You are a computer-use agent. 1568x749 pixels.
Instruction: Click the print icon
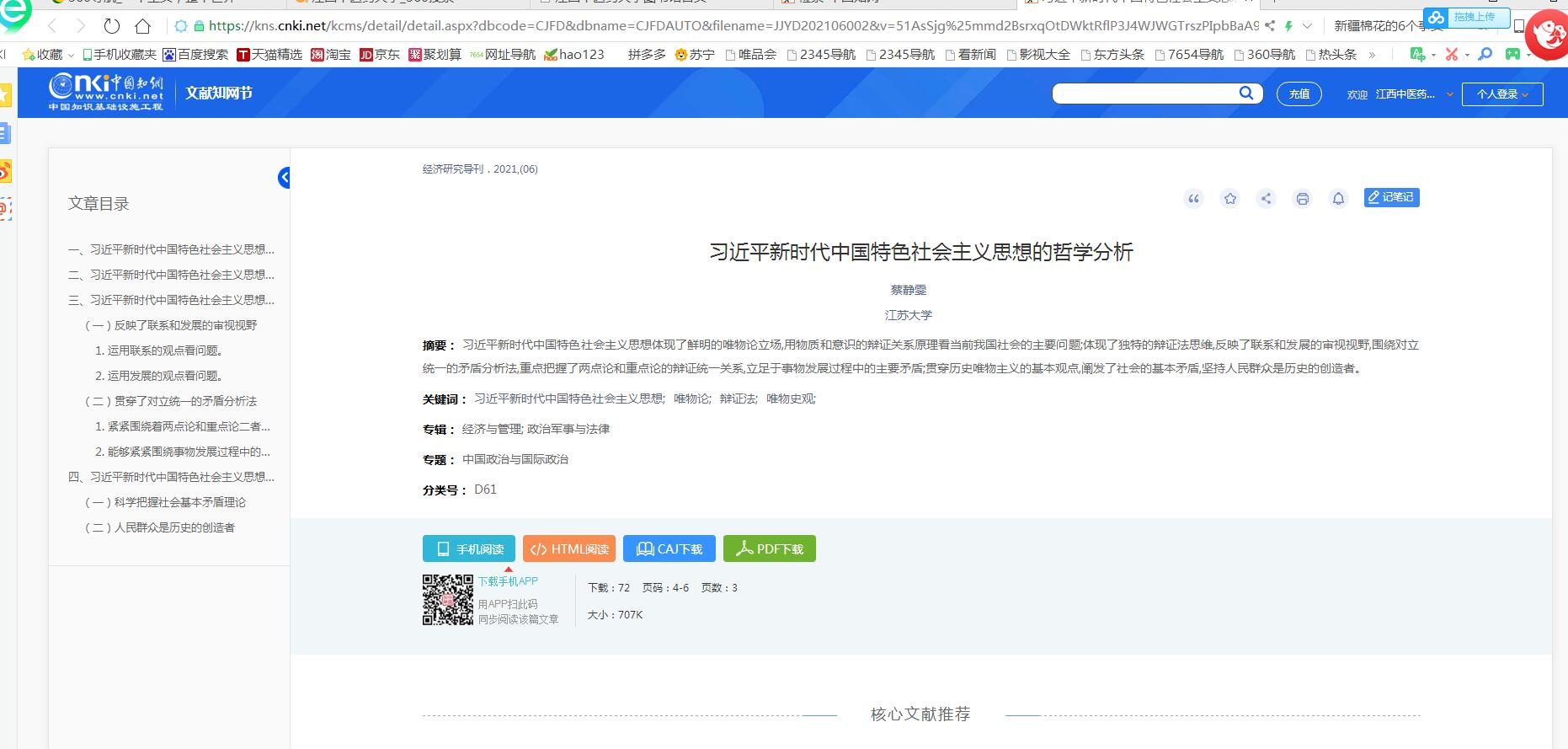[x=1303, y=199]
